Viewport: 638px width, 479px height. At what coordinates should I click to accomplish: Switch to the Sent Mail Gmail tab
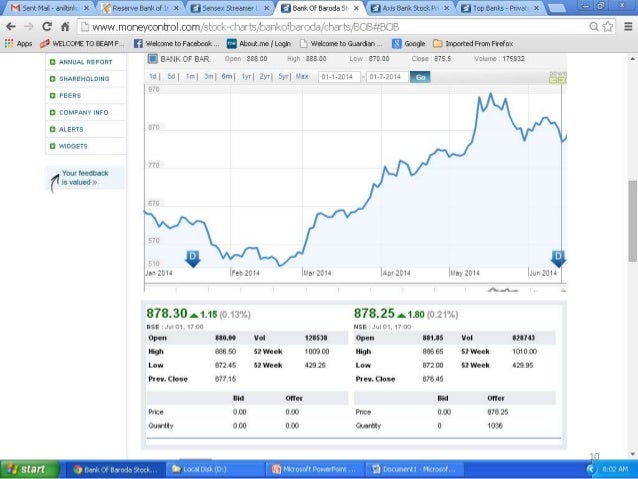click(x=49, y=8)
